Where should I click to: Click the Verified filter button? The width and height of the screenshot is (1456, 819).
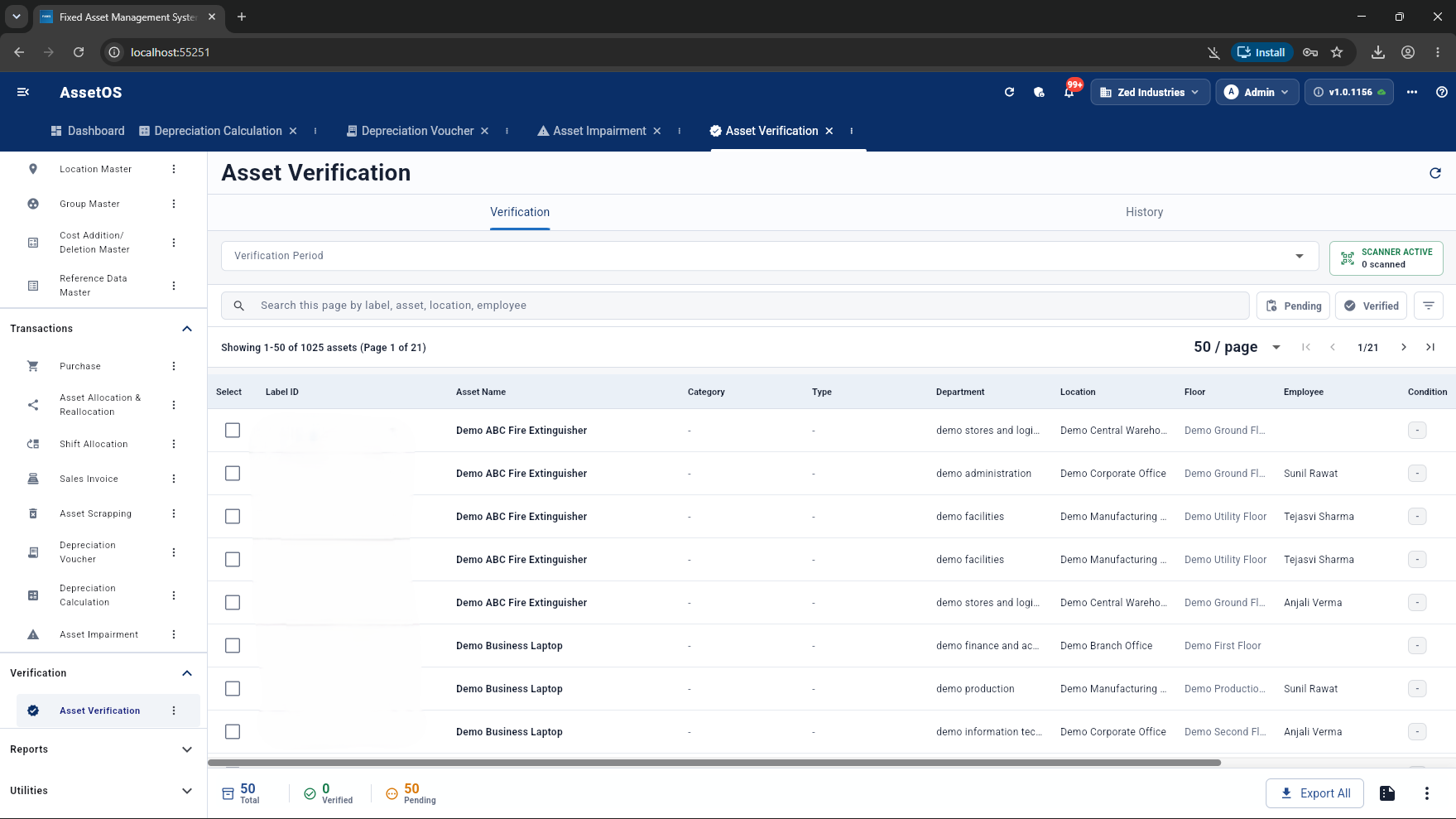pos(1371,306)
